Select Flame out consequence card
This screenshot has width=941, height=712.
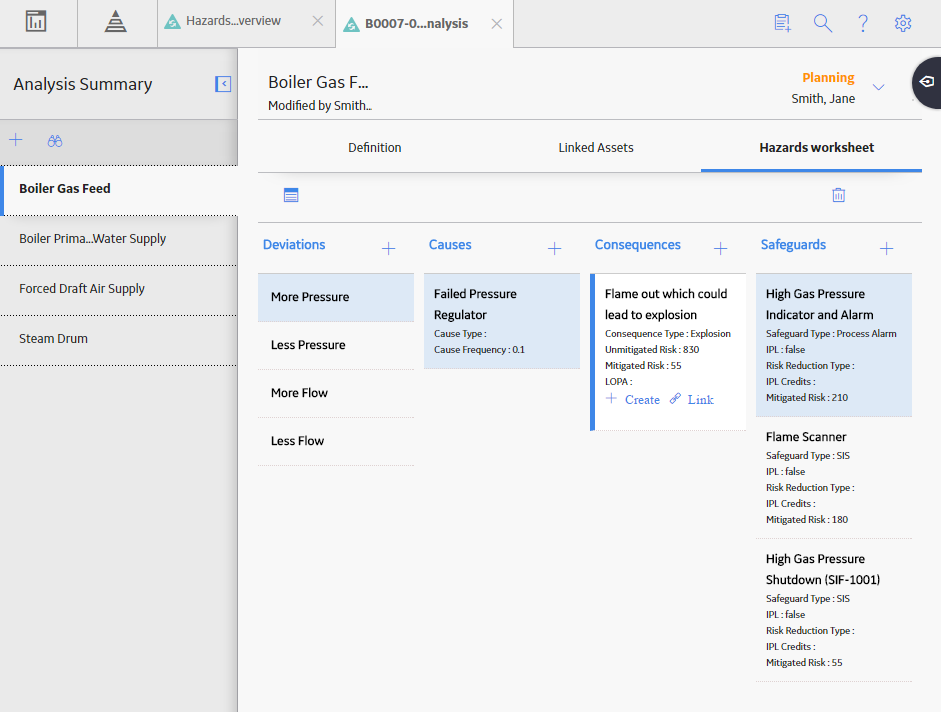pos(668,352)
